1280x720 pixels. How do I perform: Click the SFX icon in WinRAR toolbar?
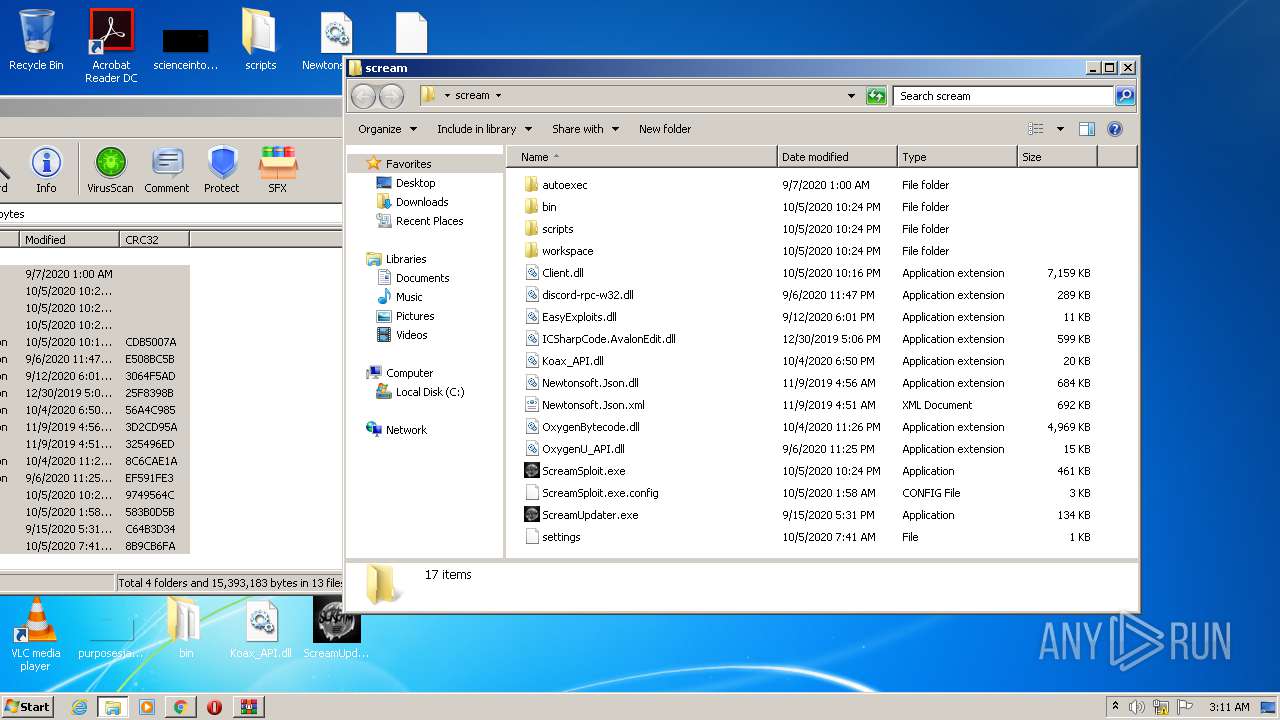pos(278,170)
